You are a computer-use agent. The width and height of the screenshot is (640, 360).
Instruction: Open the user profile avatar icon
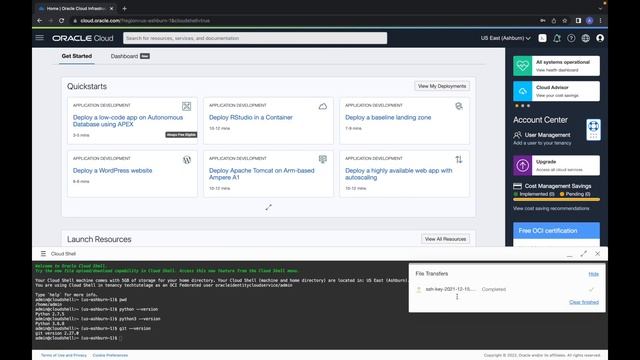click(x=600, y=38)
